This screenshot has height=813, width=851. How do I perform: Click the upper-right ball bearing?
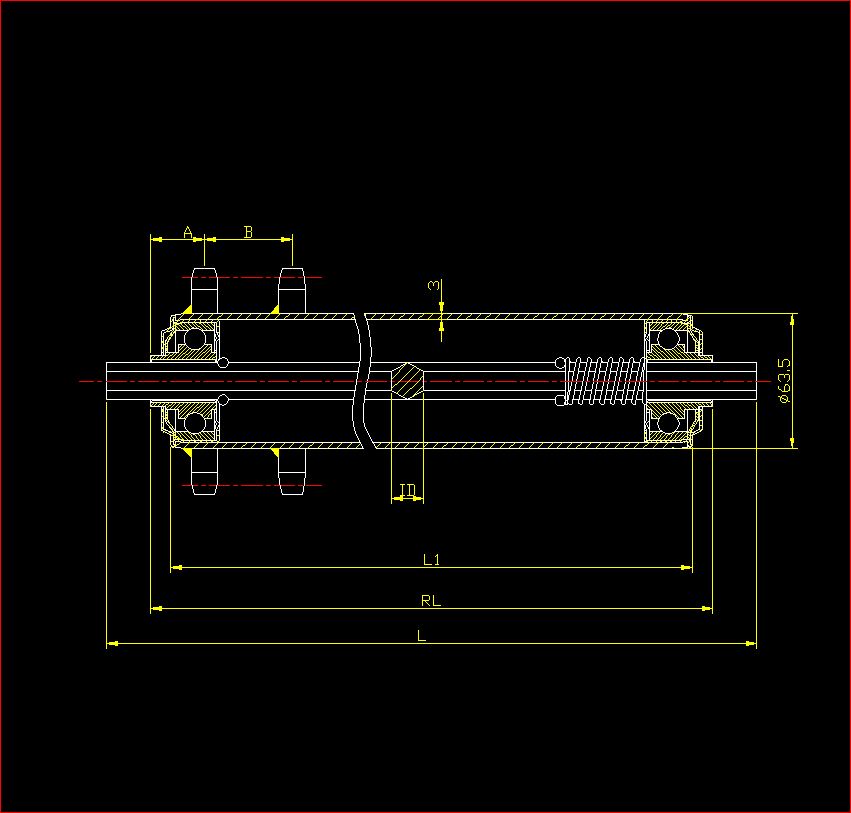click(667, 339)
